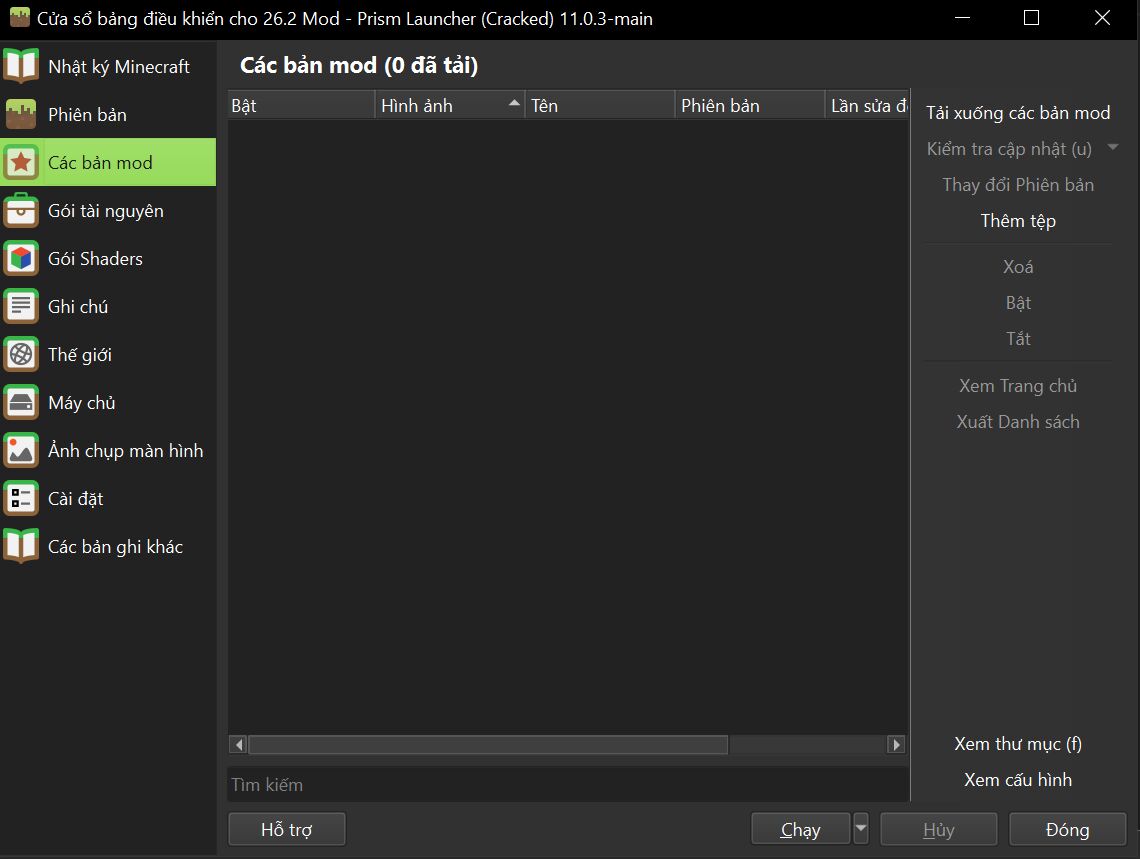1140x859 pixels.
Task: Click the checklist icon for Cài đặt
Action: coord(21,498)
